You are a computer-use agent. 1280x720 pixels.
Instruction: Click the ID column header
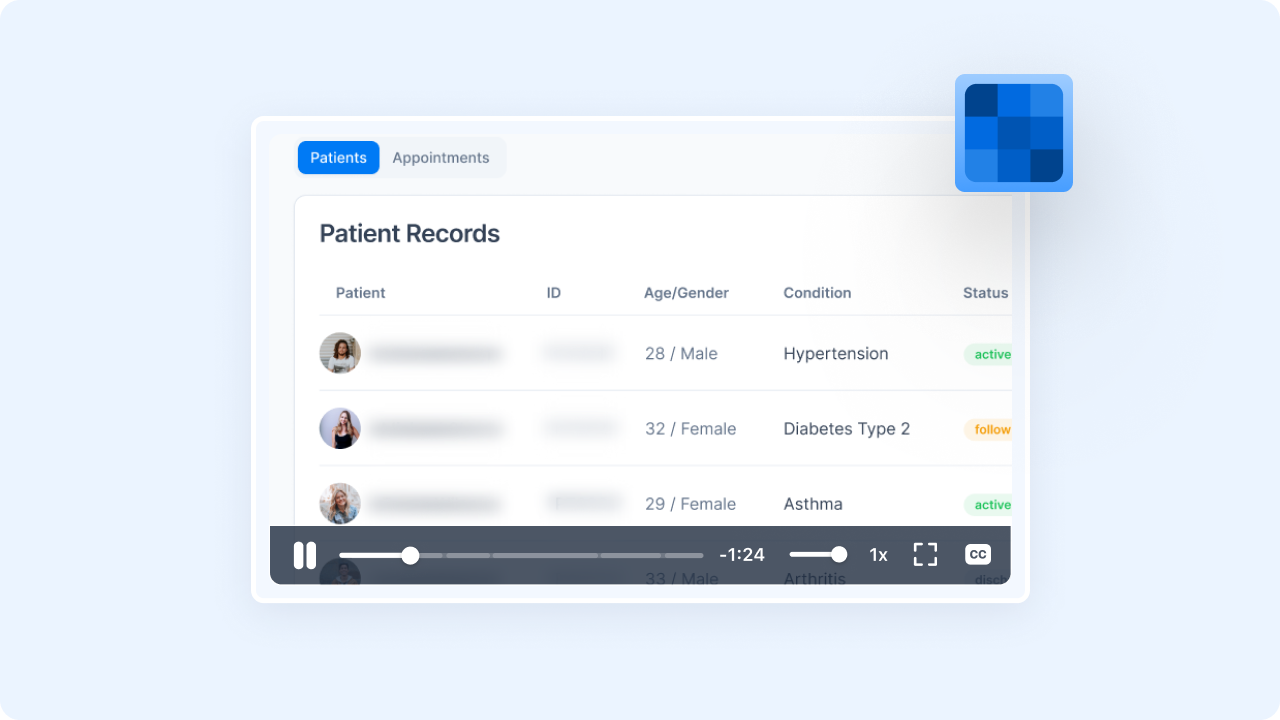click(x=553, y=293)
